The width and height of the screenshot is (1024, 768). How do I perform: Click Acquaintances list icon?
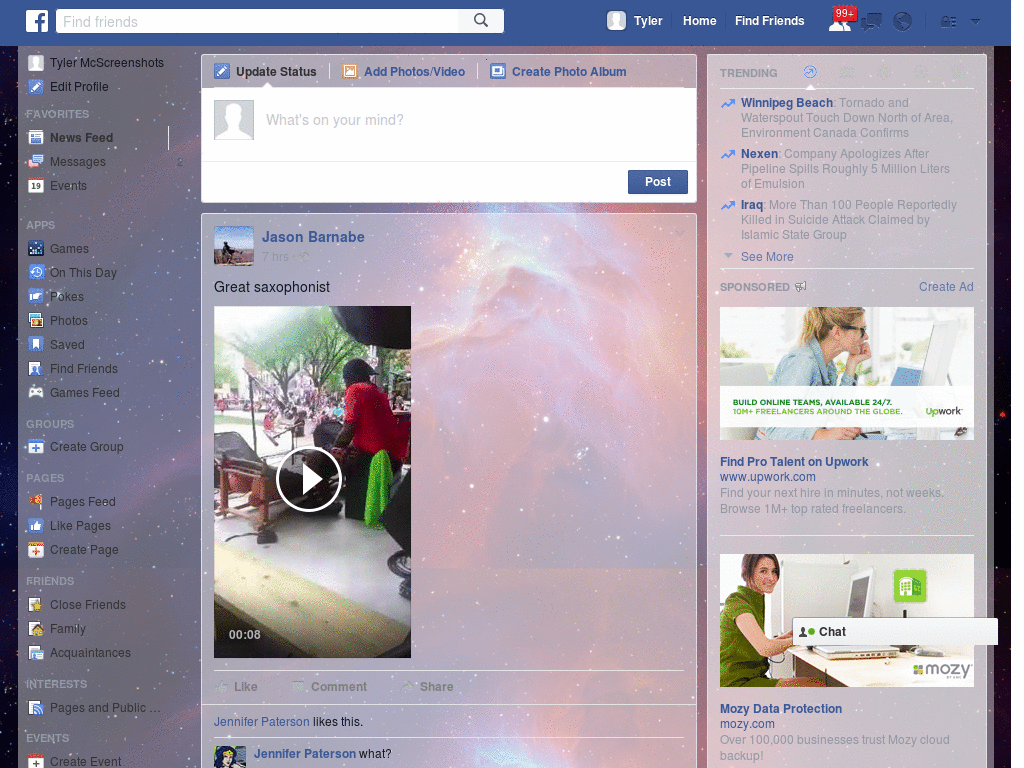(36, 653)
